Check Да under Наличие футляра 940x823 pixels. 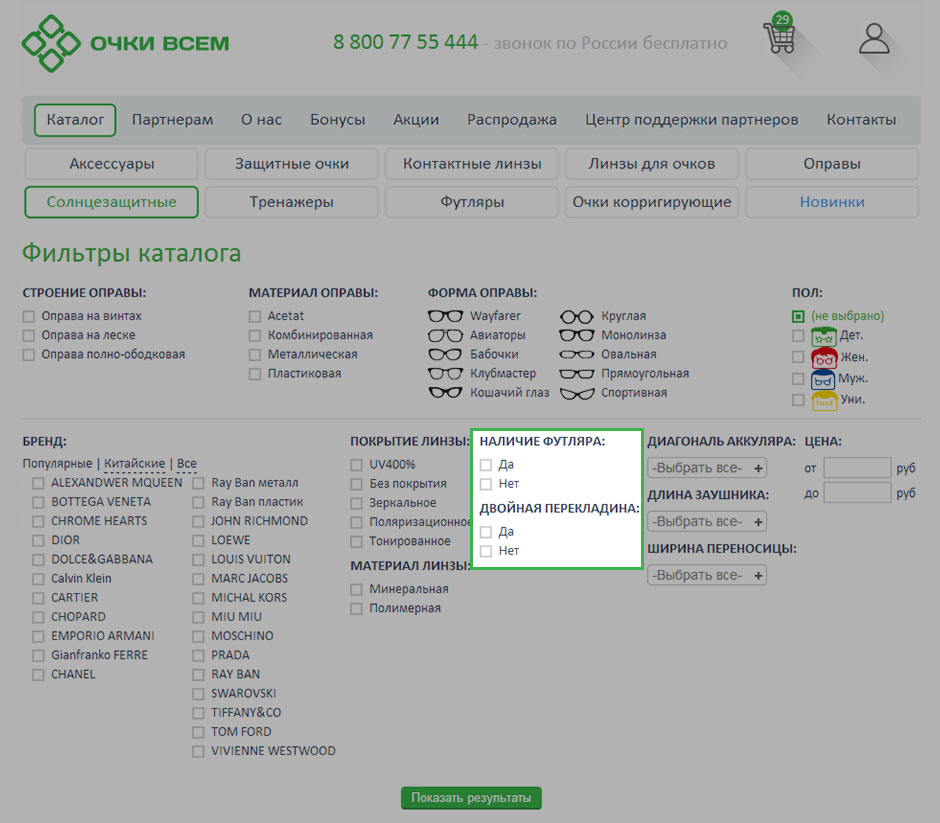point(486,465)
